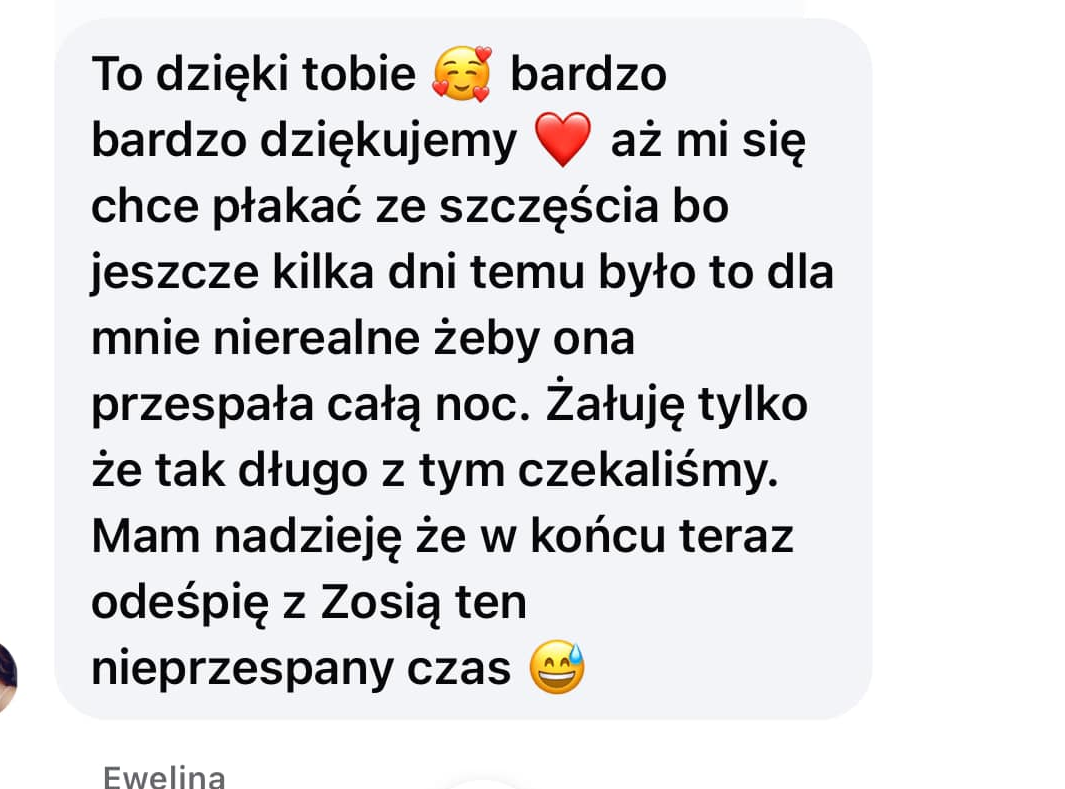Click the partial white circle below the message
Image resolution: width=1065 pixels, height=789 pixels.
482,784
